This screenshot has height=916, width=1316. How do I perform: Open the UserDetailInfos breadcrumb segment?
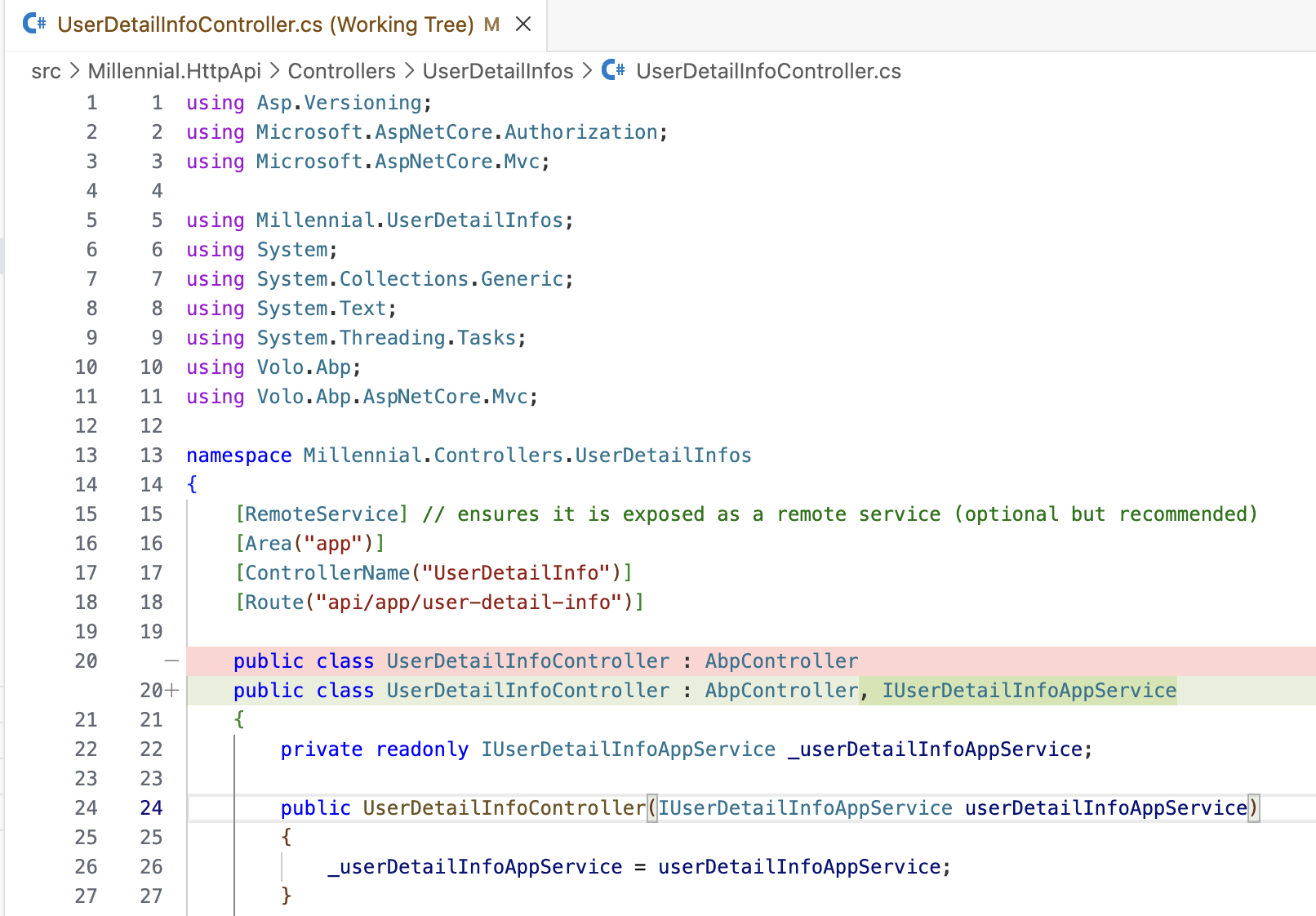497,71
